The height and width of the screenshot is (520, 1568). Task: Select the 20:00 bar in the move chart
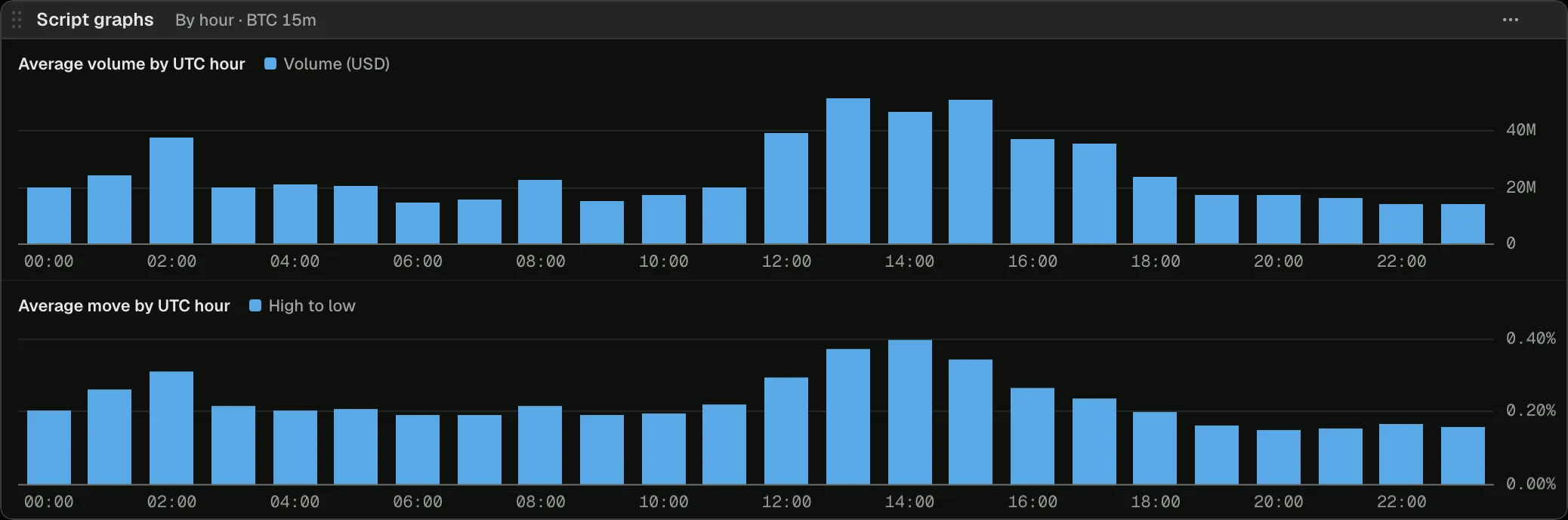tap(1279, 457)
